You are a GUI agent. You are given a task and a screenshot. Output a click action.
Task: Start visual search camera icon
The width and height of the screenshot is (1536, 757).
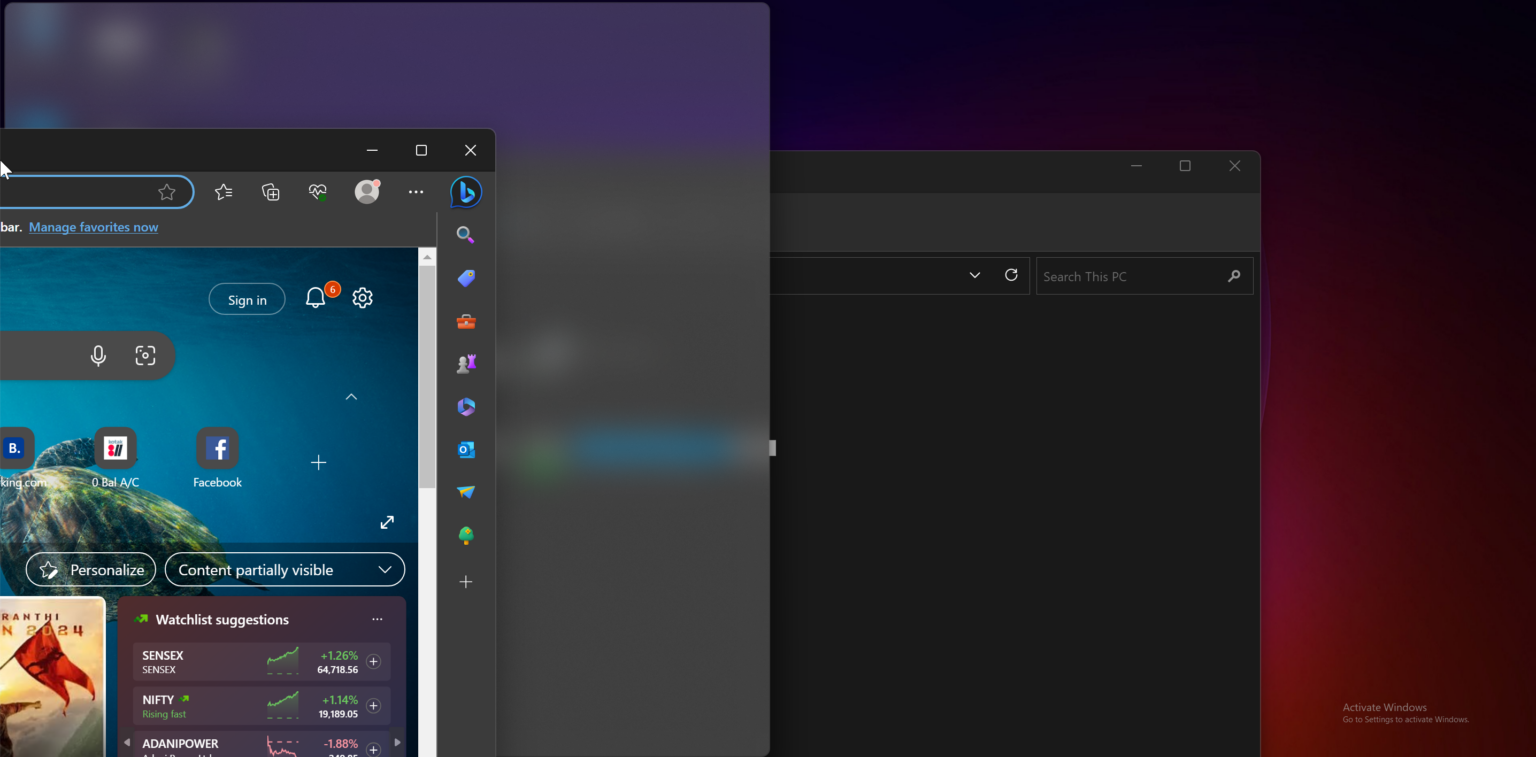(146, 355)
